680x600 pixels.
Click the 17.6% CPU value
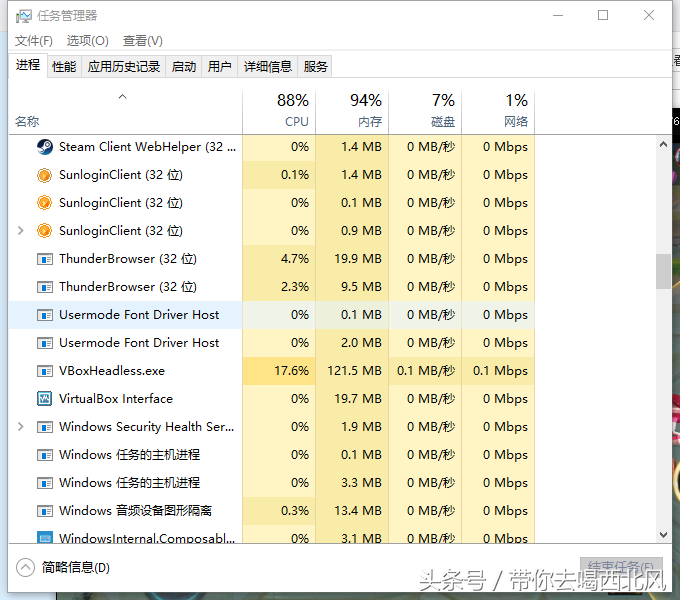291,371
